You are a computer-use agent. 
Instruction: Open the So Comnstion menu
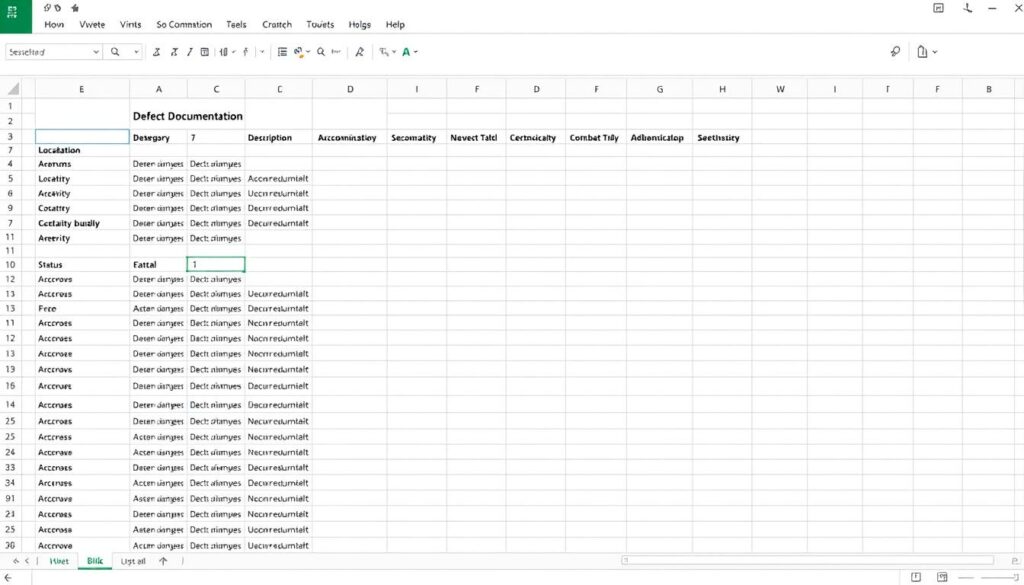(184, 24)
